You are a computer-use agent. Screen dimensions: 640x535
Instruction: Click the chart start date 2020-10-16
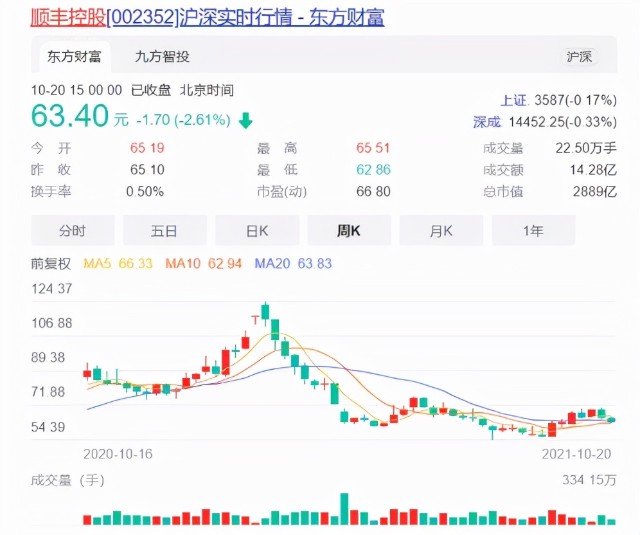[118, 454]
